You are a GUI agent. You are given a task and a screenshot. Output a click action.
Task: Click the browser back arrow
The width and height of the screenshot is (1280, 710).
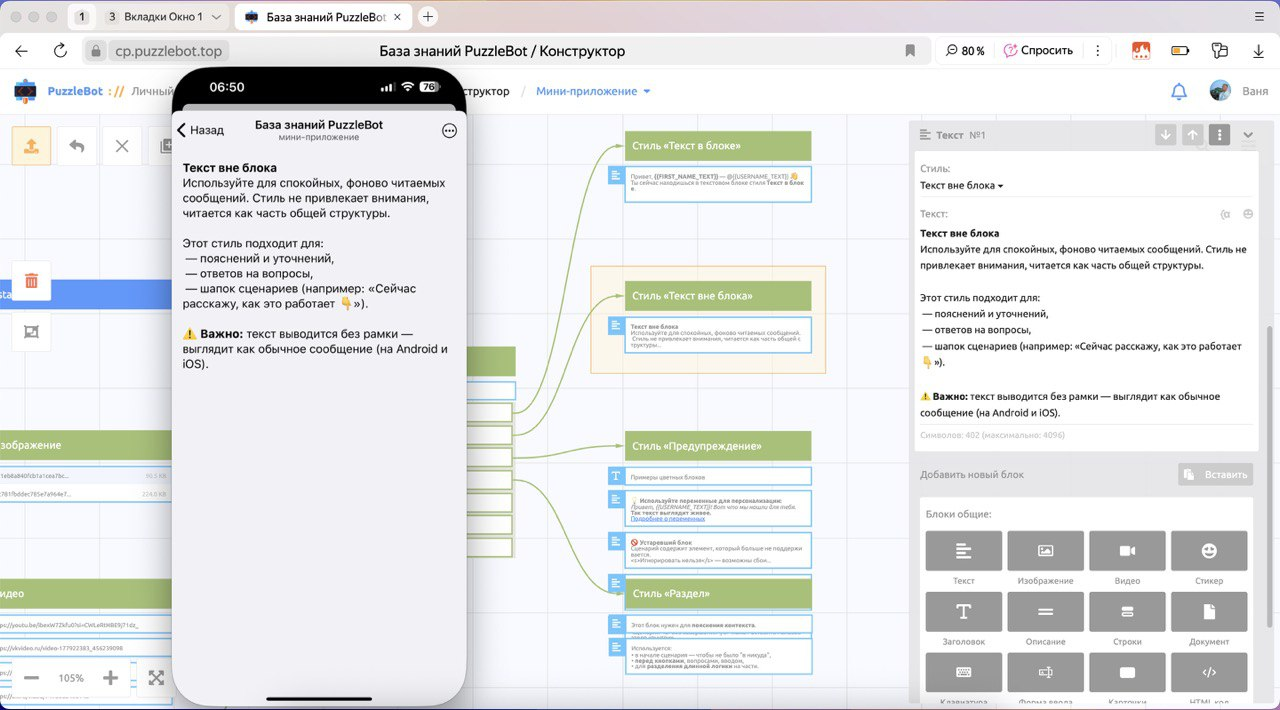(22, 50)
